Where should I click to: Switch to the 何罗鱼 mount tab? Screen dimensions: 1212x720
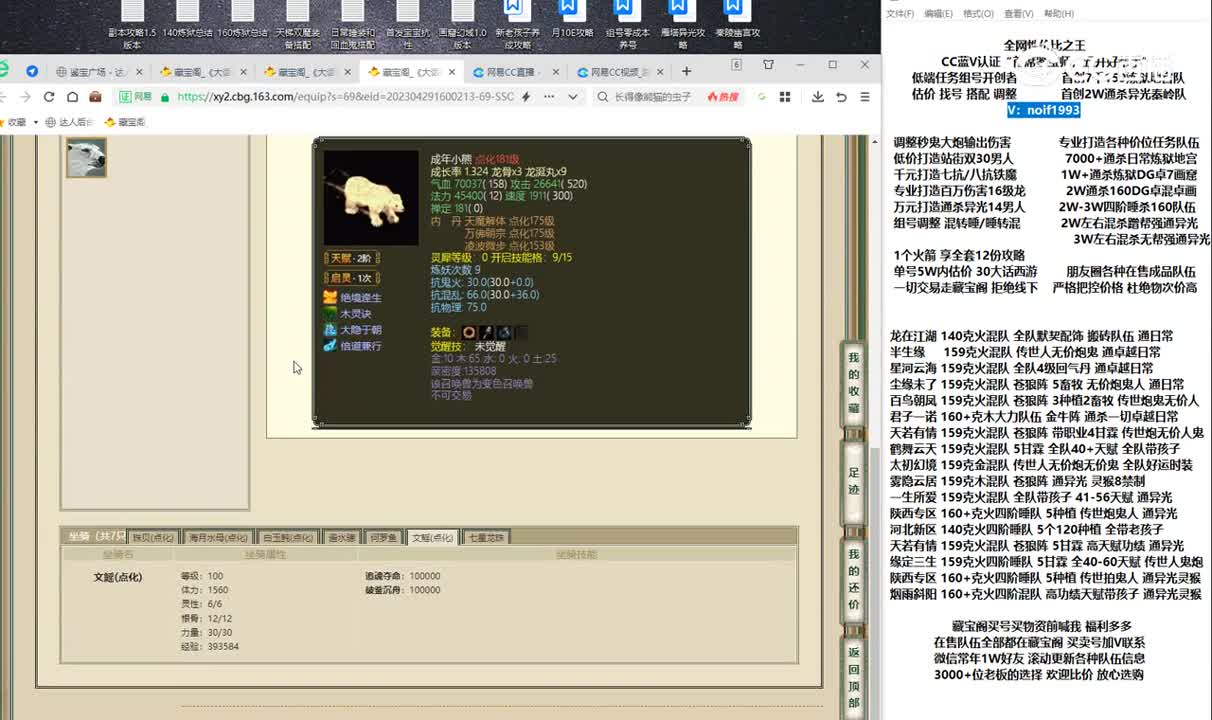tap(385, 537)
